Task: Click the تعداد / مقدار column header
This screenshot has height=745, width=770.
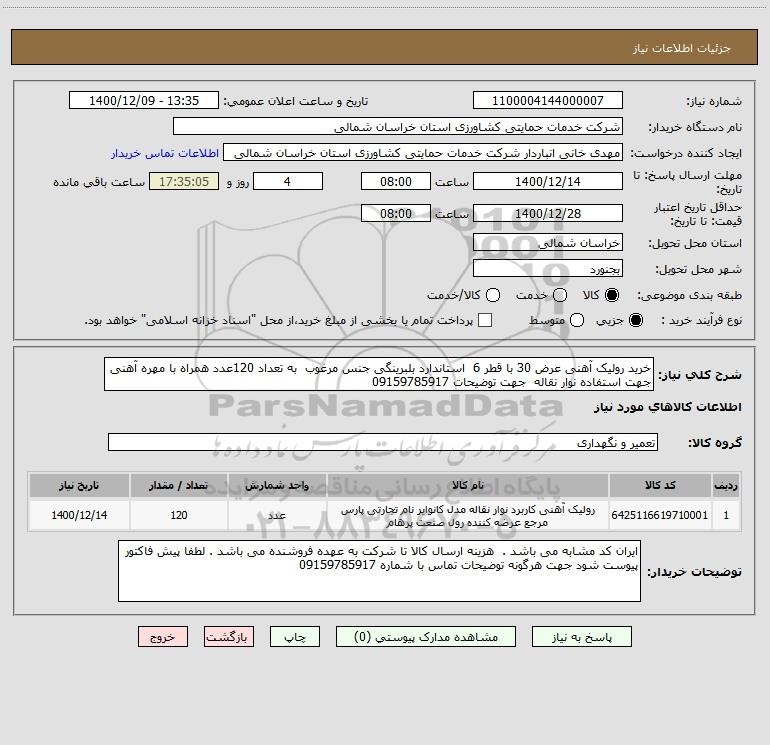Action: point(179,486)
